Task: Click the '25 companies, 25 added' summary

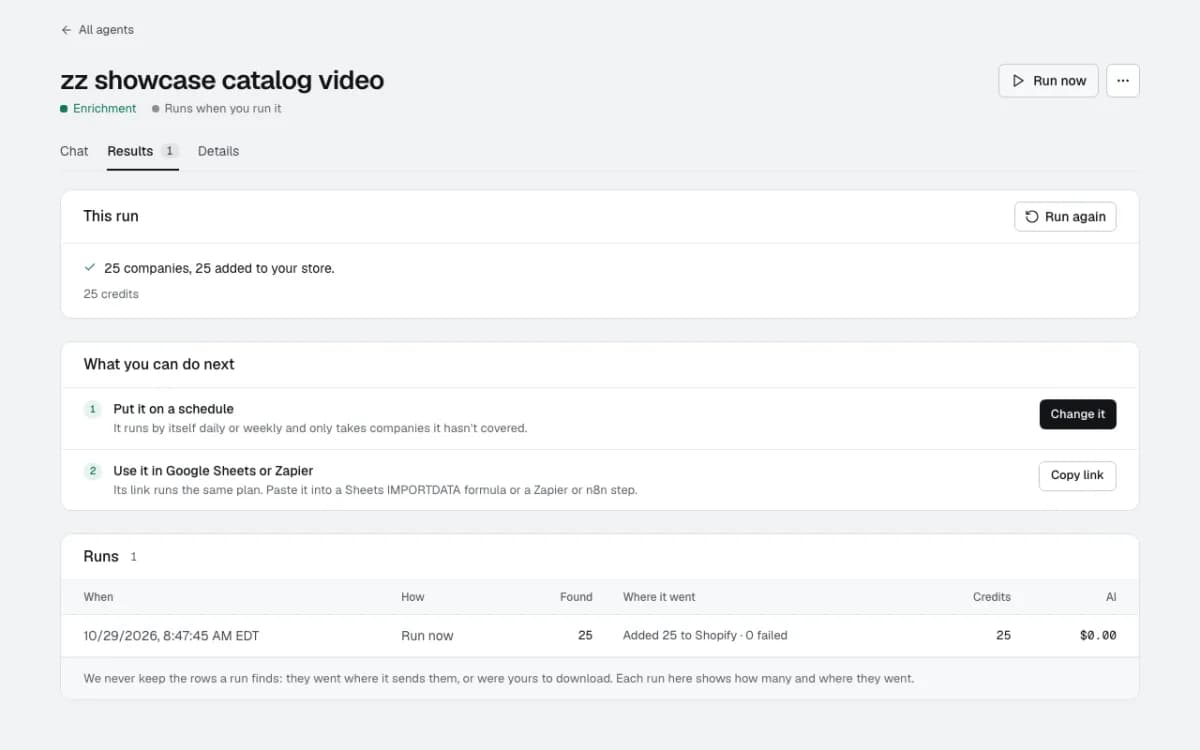Action: pos(219,268)
